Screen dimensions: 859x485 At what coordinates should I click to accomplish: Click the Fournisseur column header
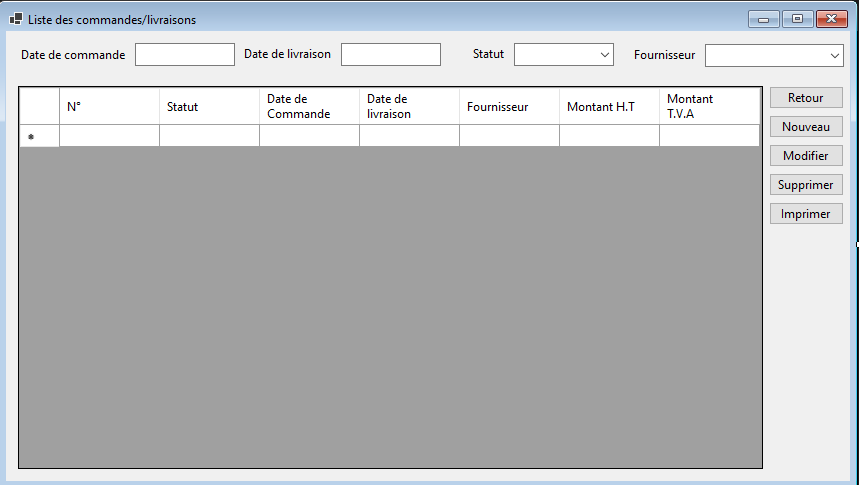pyautogui.click(x=509, y=106)
